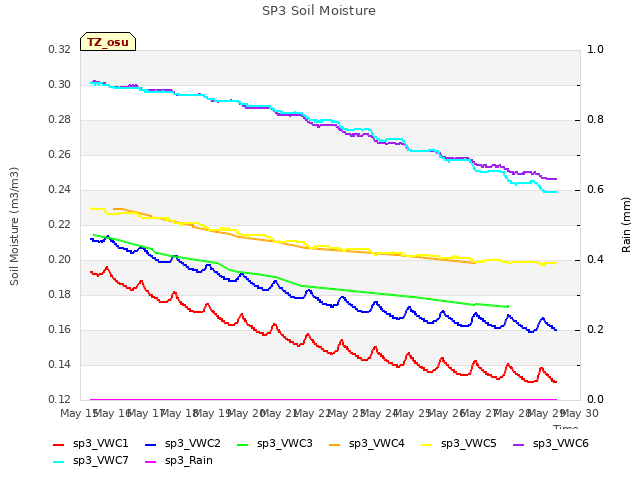Click the cyan sp3_VWC7 legend swatch
This screenshot has height=480, width=640.
(59, 462)
